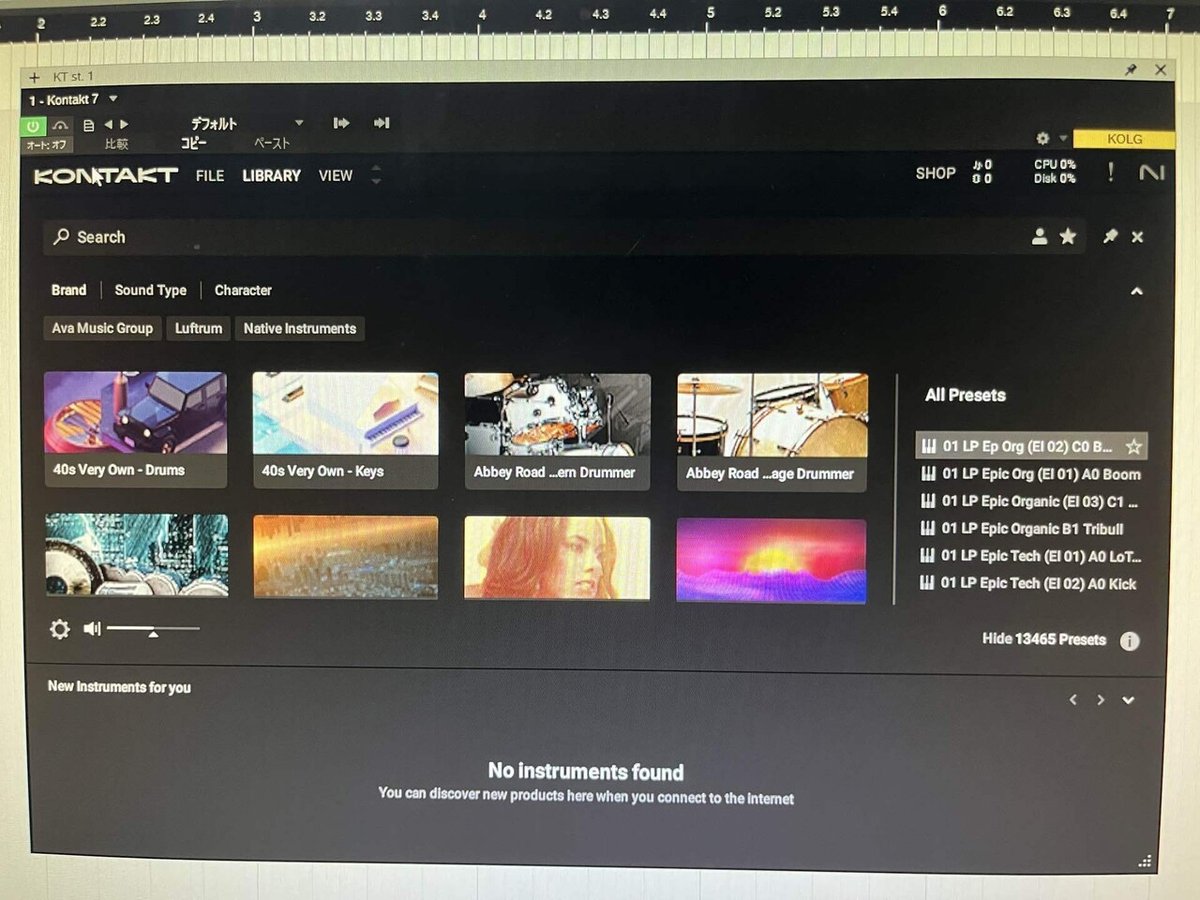This screenshot has width=1200, height=900.
Task: Adjust the preview volume slider
Action: 153,629
